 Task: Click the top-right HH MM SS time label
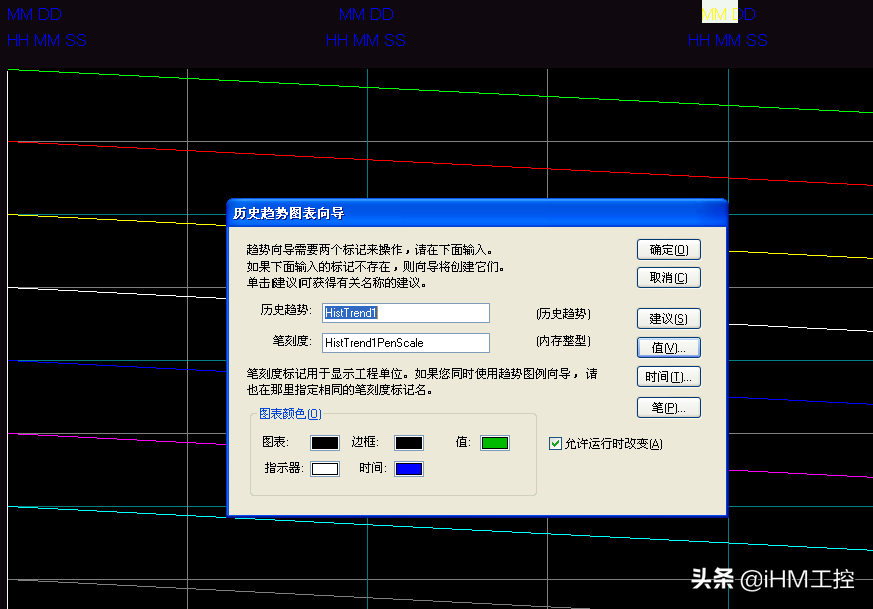pyautogui.click(x=728, y=40)
